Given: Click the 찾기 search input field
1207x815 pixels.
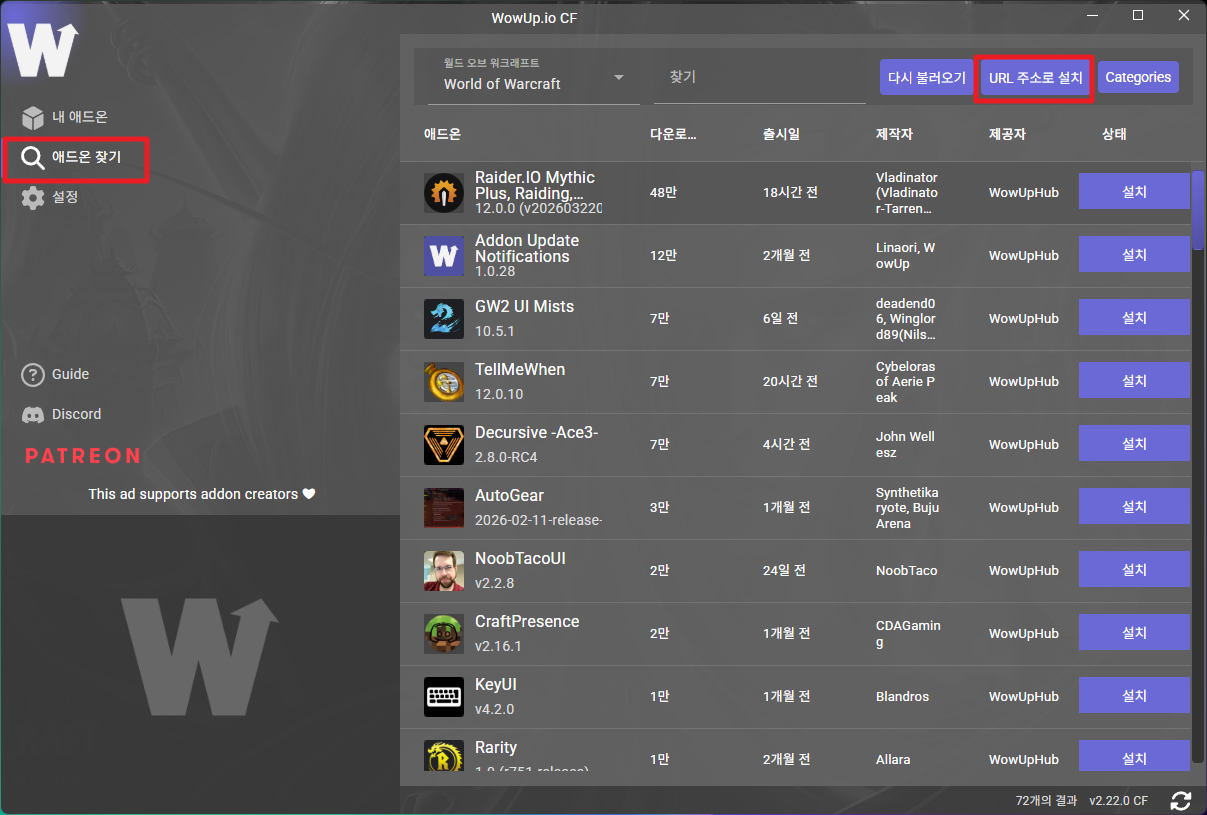Looking at the screenshot, I should (759, 78).
